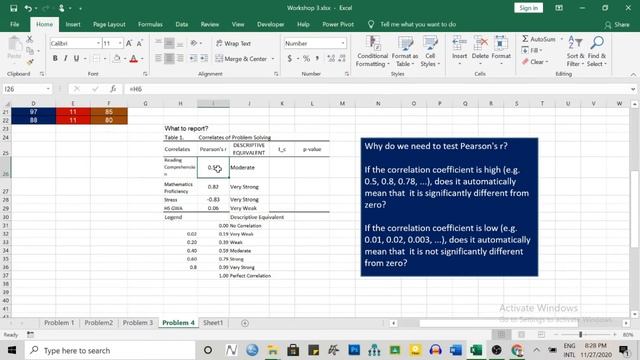Toggle Underline formatting

pos(76,59)
